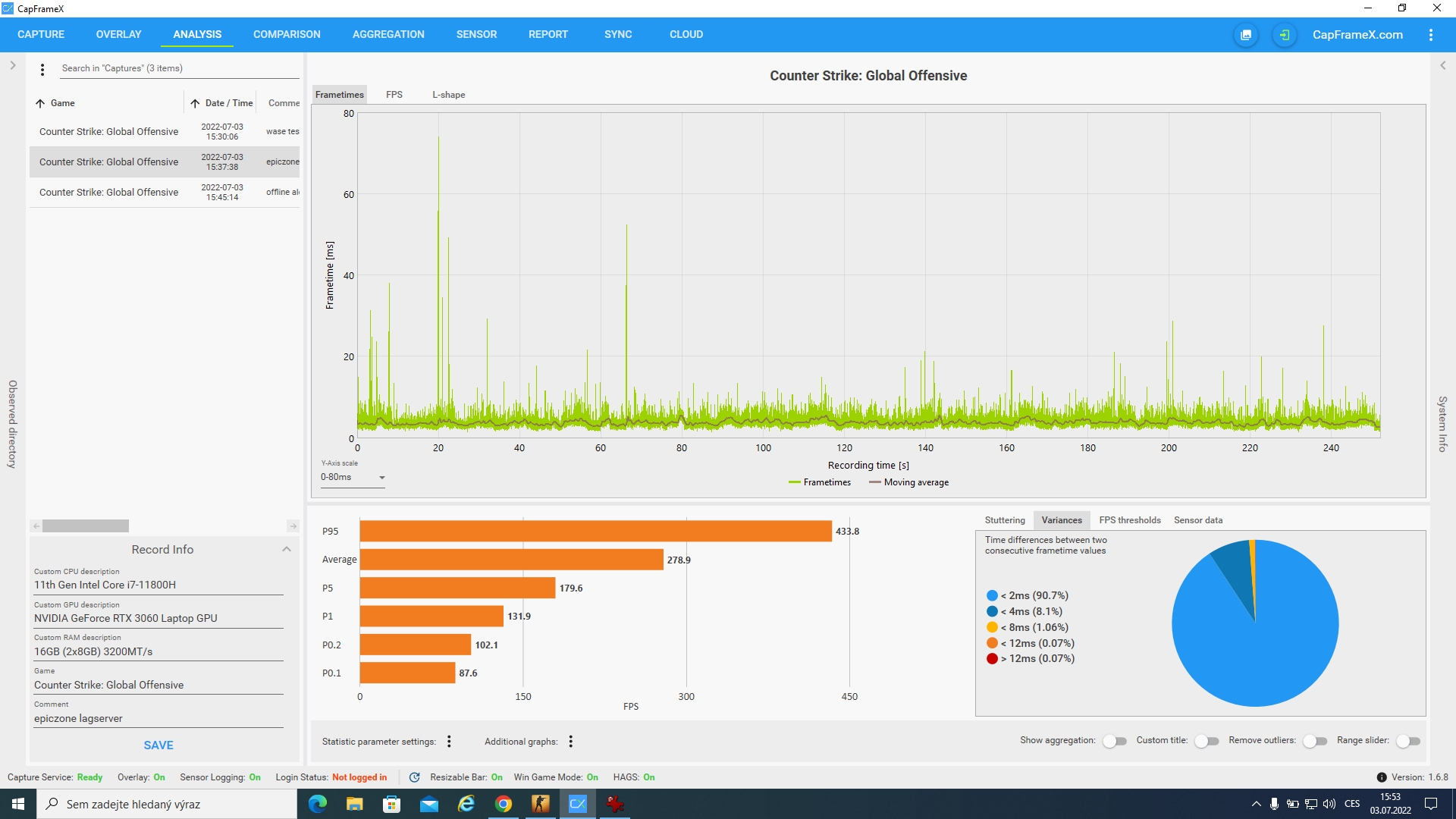Refresh system status icon in status bar
The width and height of the screenshot is (1456, 819).
(415, 777)
